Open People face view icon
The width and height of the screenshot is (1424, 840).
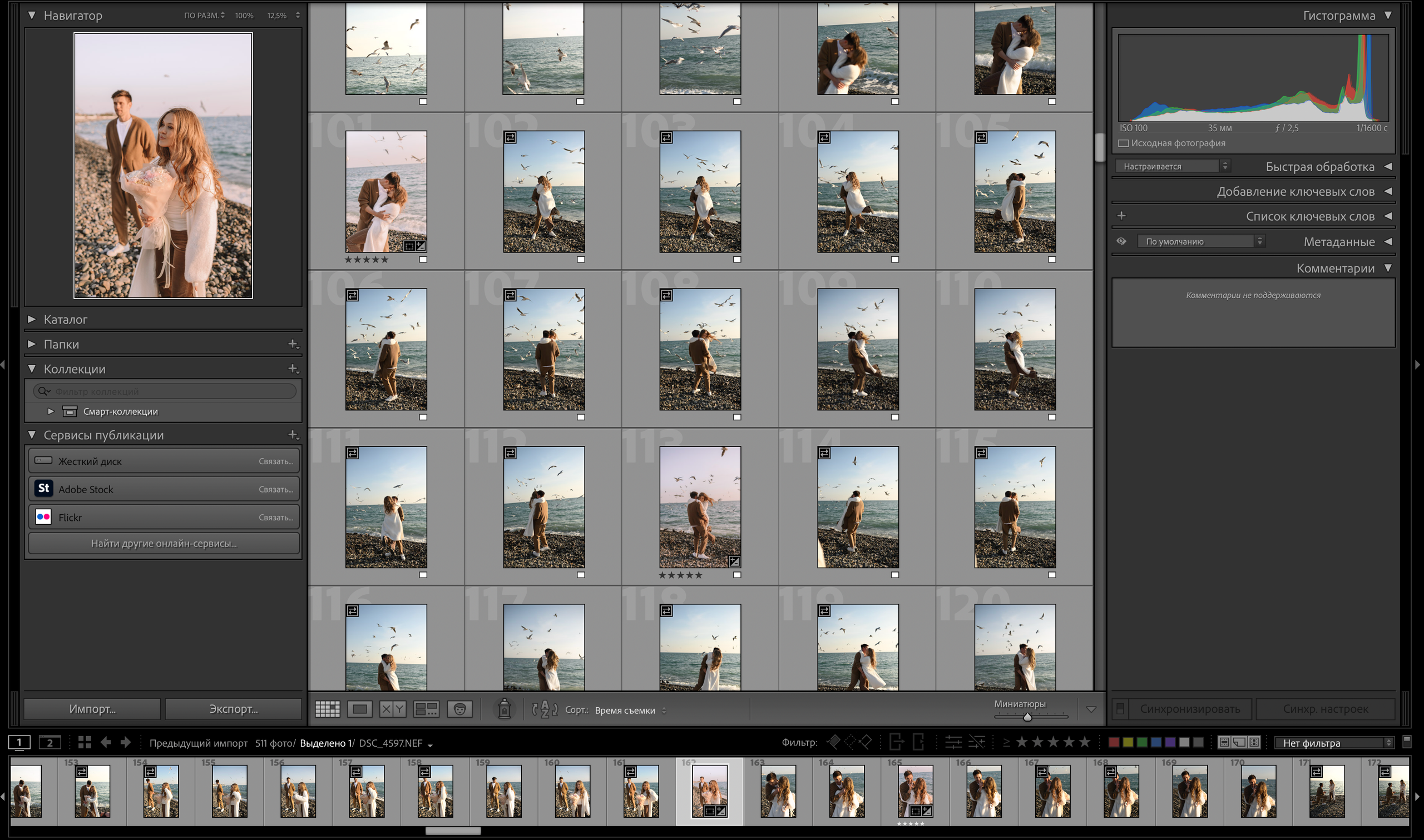tap(460, 709)
